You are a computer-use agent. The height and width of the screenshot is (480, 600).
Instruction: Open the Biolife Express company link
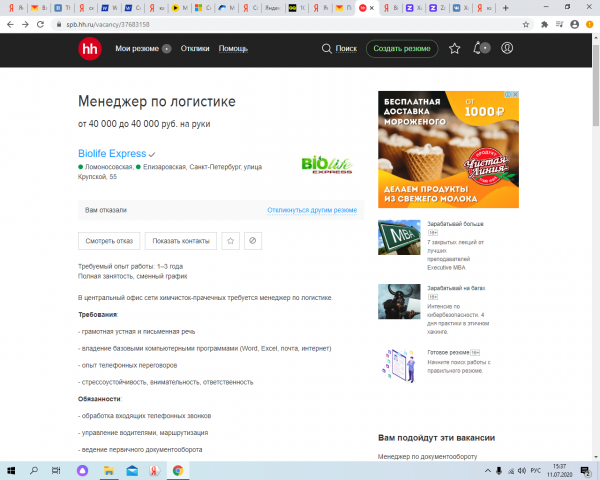click(x=112, y=154)
